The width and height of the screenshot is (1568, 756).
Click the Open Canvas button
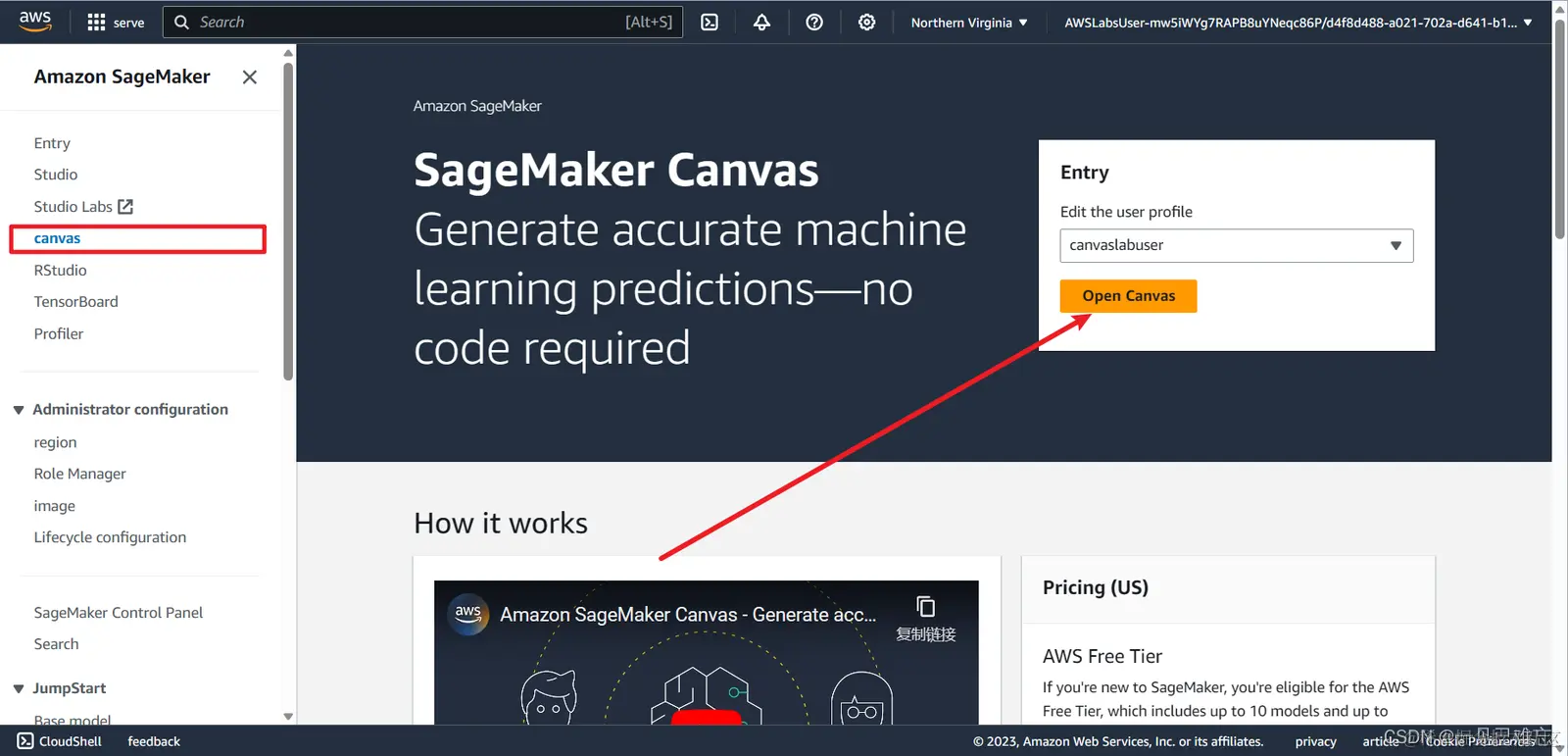(x=1128, y=296)
